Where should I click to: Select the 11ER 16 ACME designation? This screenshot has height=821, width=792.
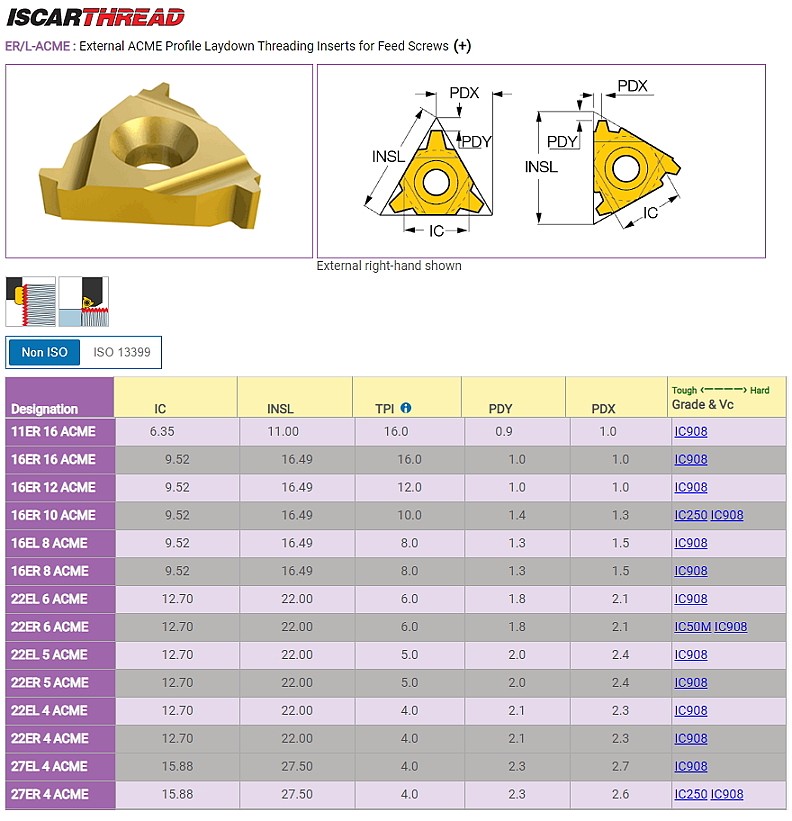(53, 431)
